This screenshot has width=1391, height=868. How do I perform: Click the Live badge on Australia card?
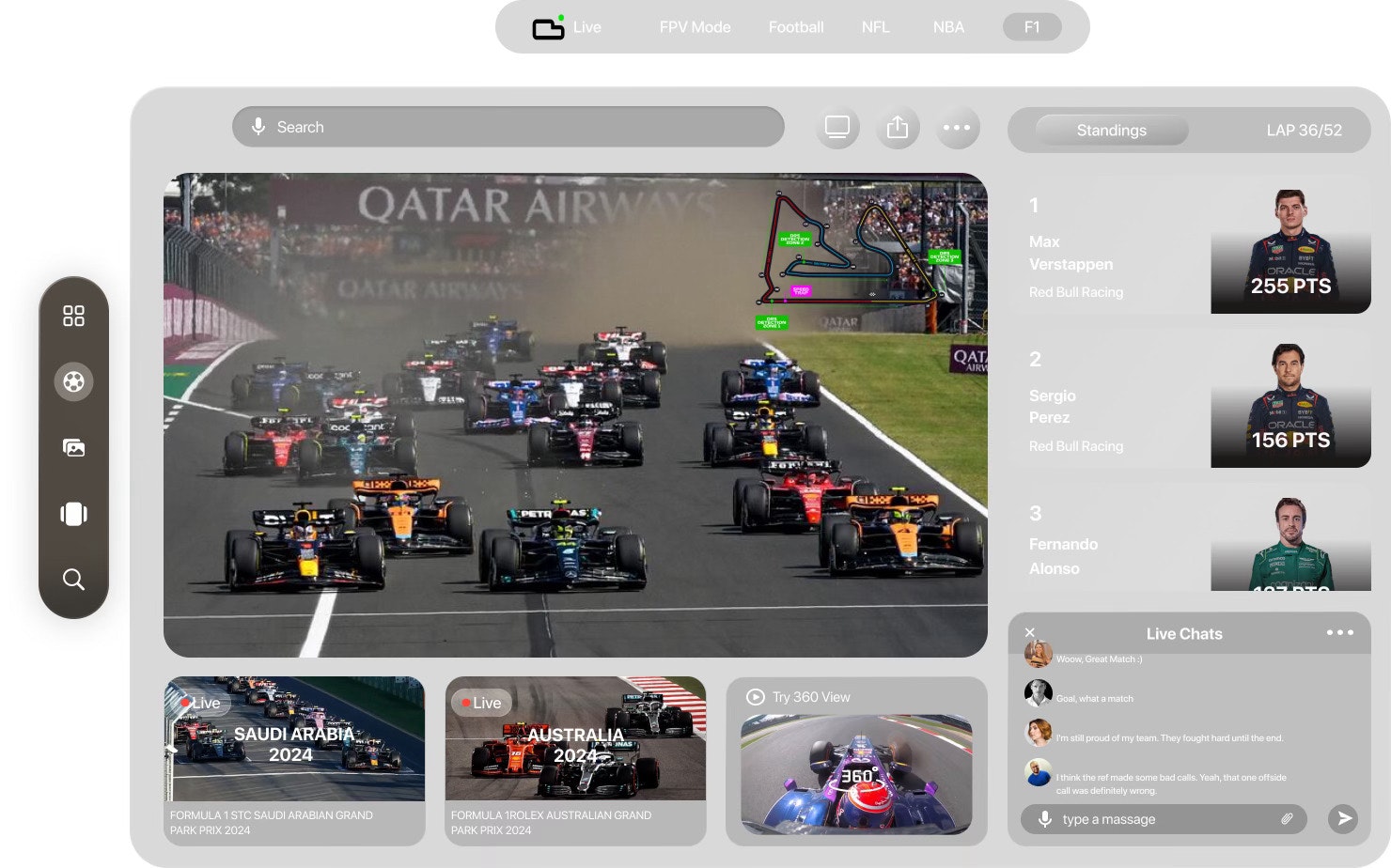[480, 703]
